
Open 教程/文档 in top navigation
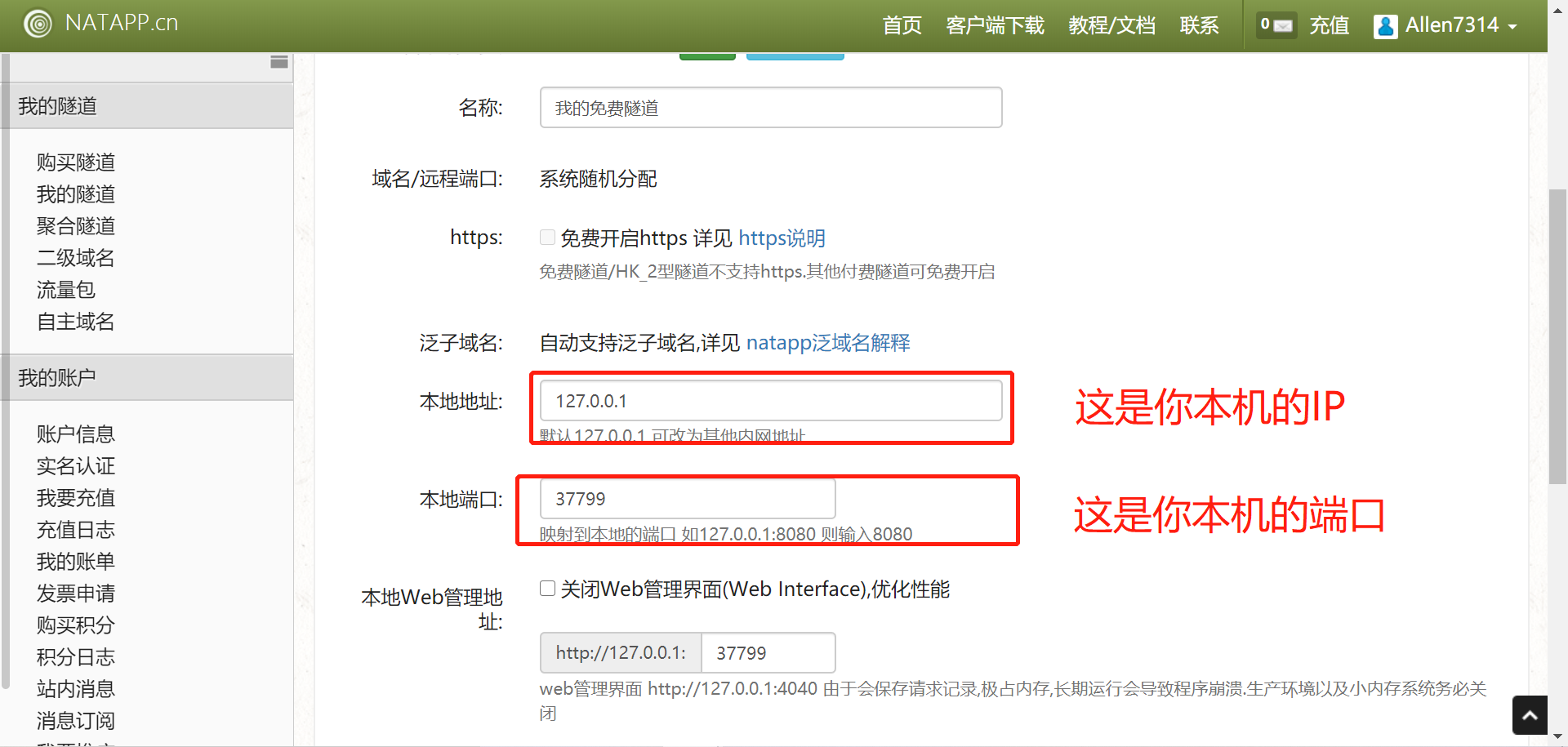click(1111, 25)
